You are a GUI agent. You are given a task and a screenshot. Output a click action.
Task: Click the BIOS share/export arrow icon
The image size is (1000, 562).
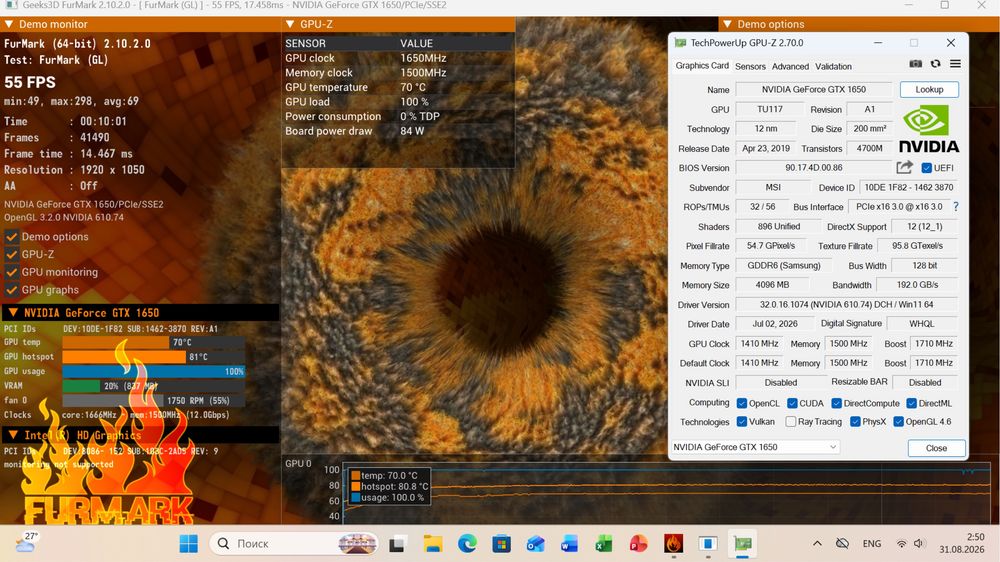click(904, 167)
